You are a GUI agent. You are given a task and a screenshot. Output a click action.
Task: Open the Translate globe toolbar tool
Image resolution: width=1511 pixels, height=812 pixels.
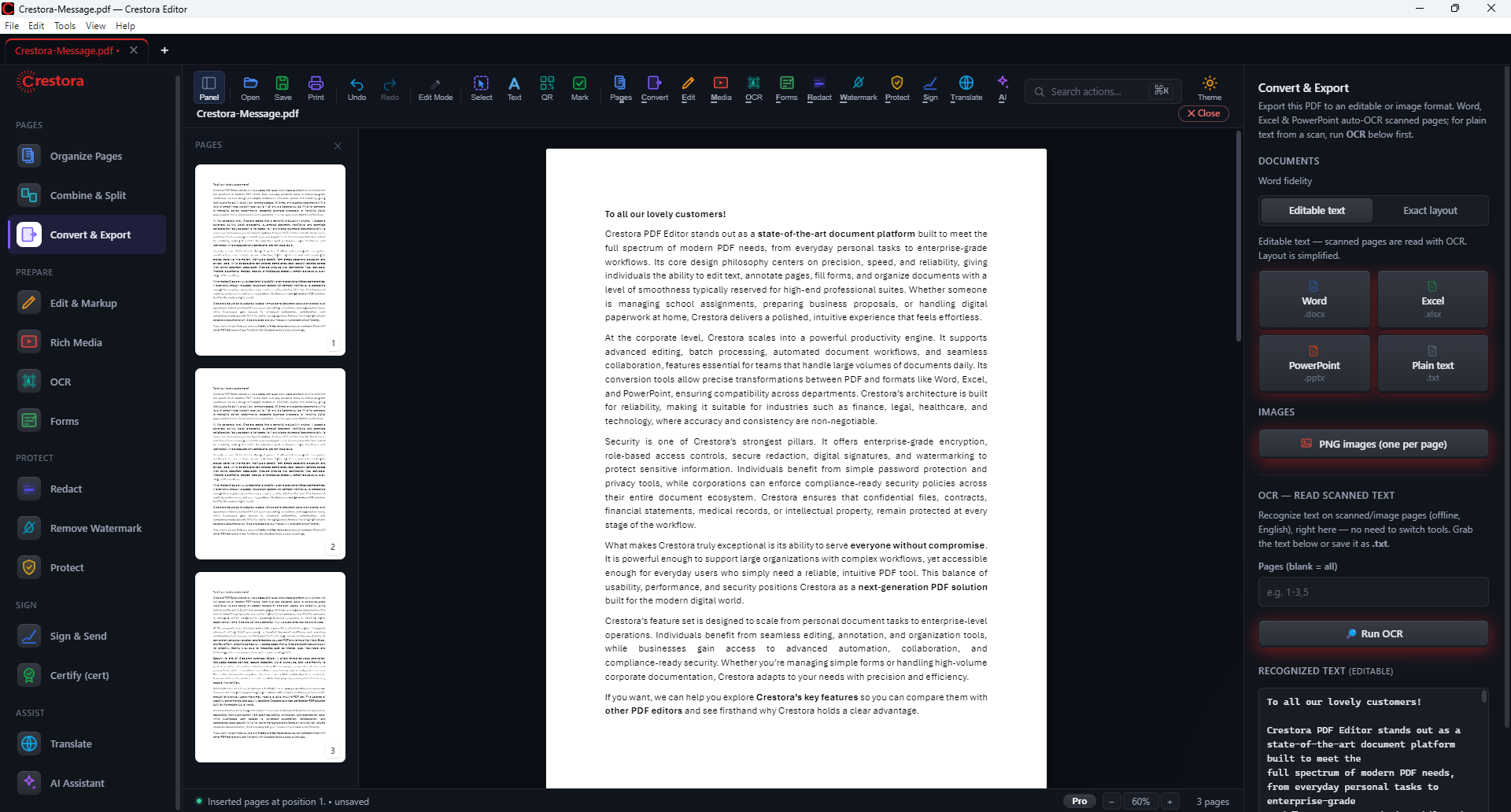[x=966, y=88]
